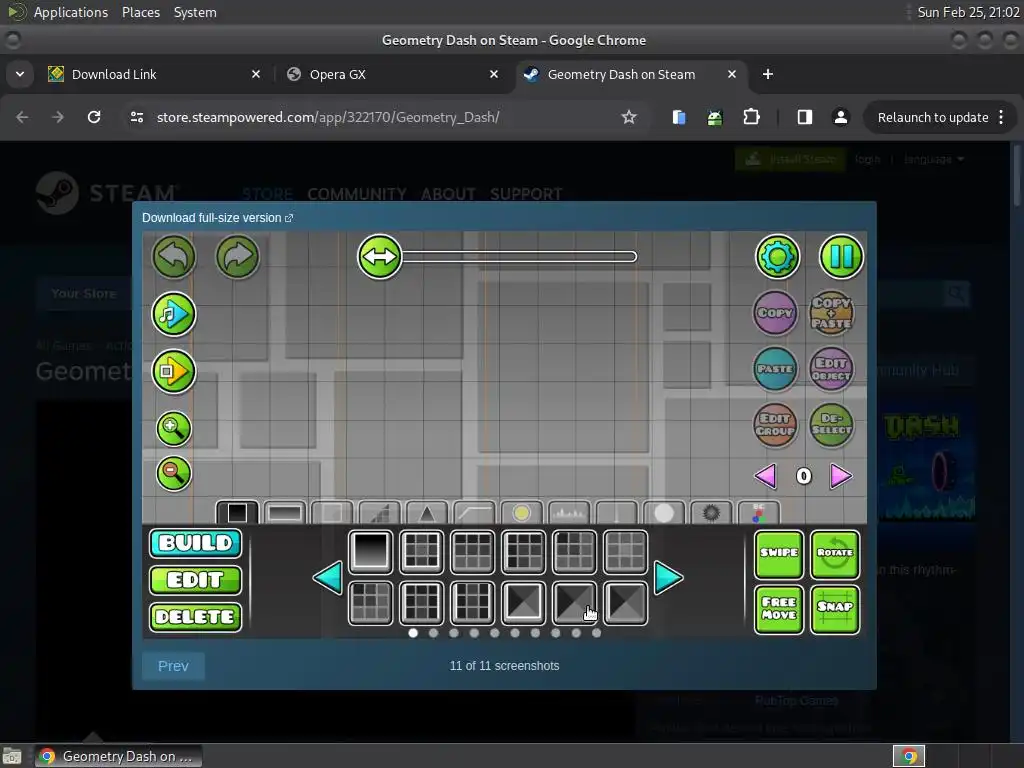Click the Prev screenshot button

click(173, 666)
